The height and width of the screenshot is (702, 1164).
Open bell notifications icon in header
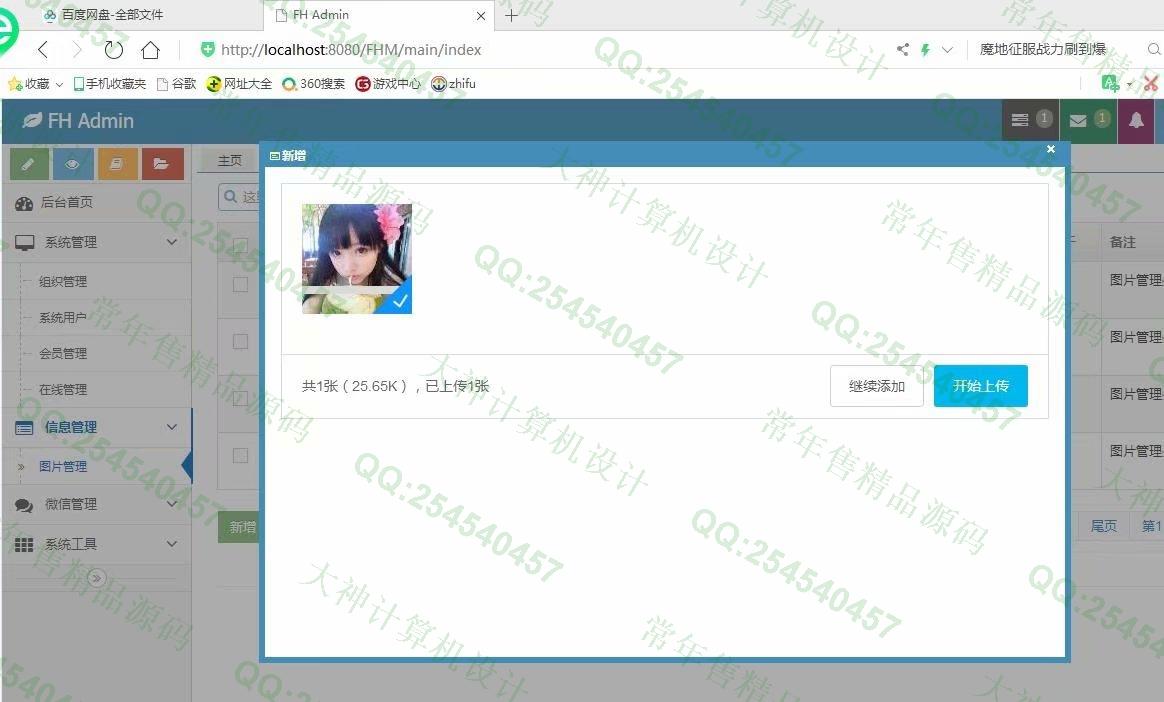[x=1136, y=120]
